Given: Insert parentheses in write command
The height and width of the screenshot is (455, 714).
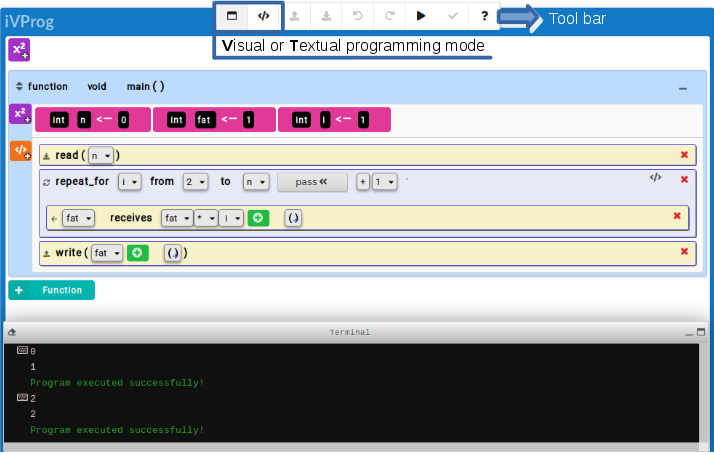Looking at the screenshot, I should click(173, 253).
